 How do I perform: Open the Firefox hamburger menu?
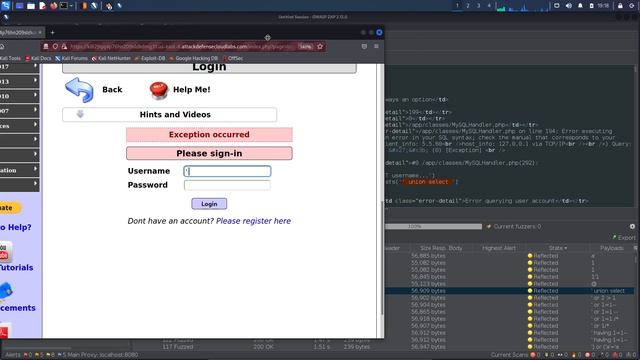[376, 47]
